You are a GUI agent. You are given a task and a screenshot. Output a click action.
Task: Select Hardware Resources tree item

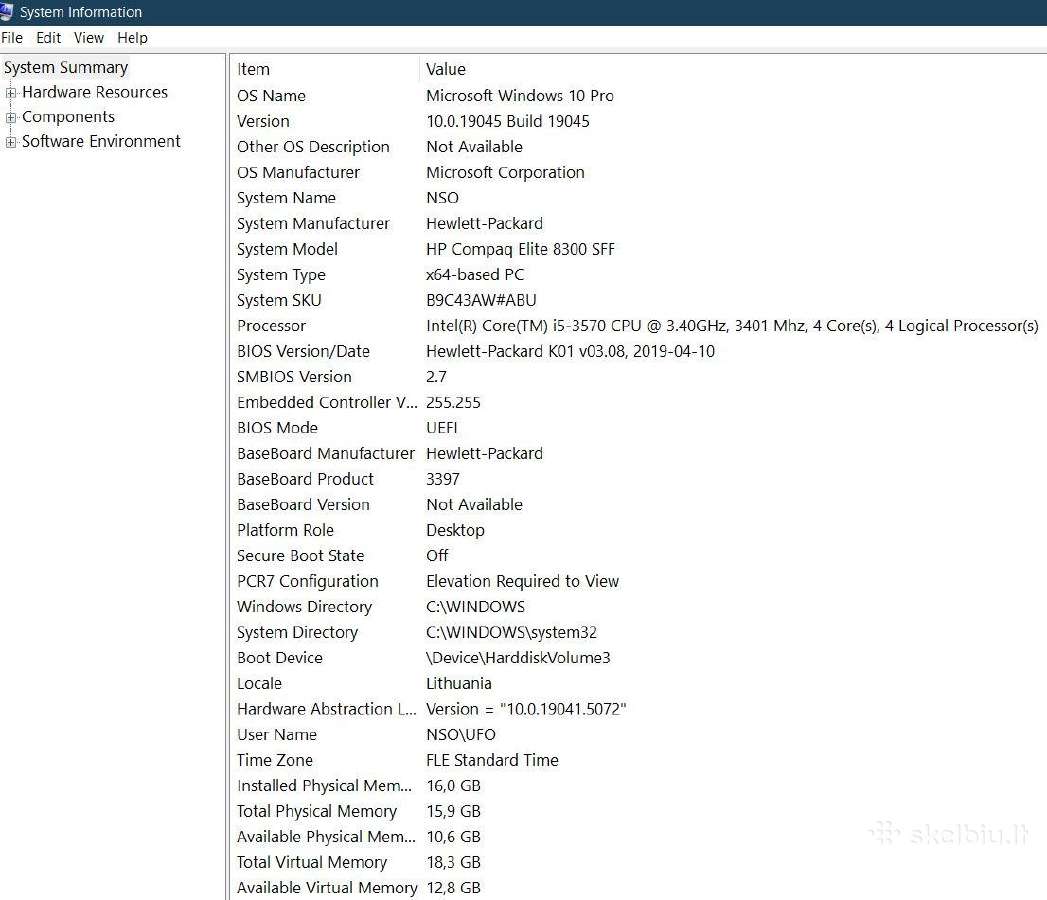[95, 92]
